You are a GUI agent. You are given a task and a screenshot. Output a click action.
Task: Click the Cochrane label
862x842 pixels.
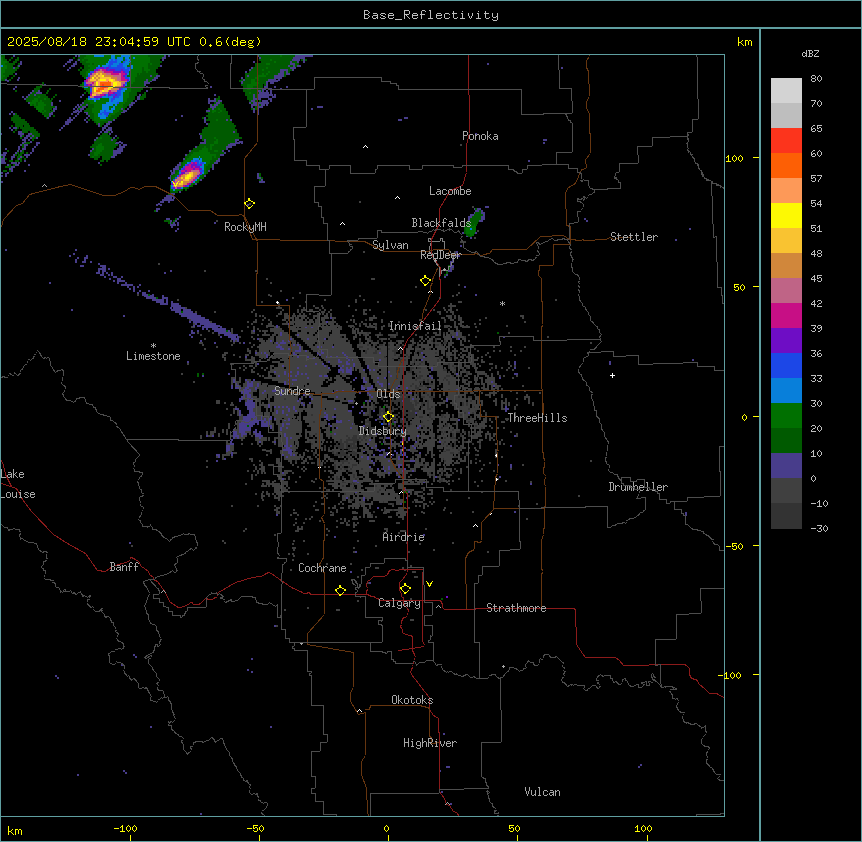[322, 568]
